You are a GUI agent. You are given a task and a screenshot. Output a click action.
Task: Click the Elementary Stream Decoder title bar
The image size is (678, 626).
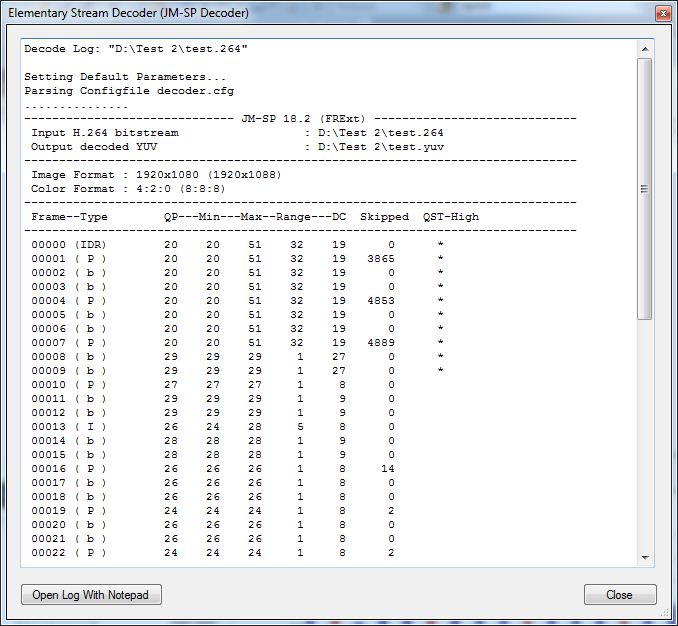tap(300, 13)
